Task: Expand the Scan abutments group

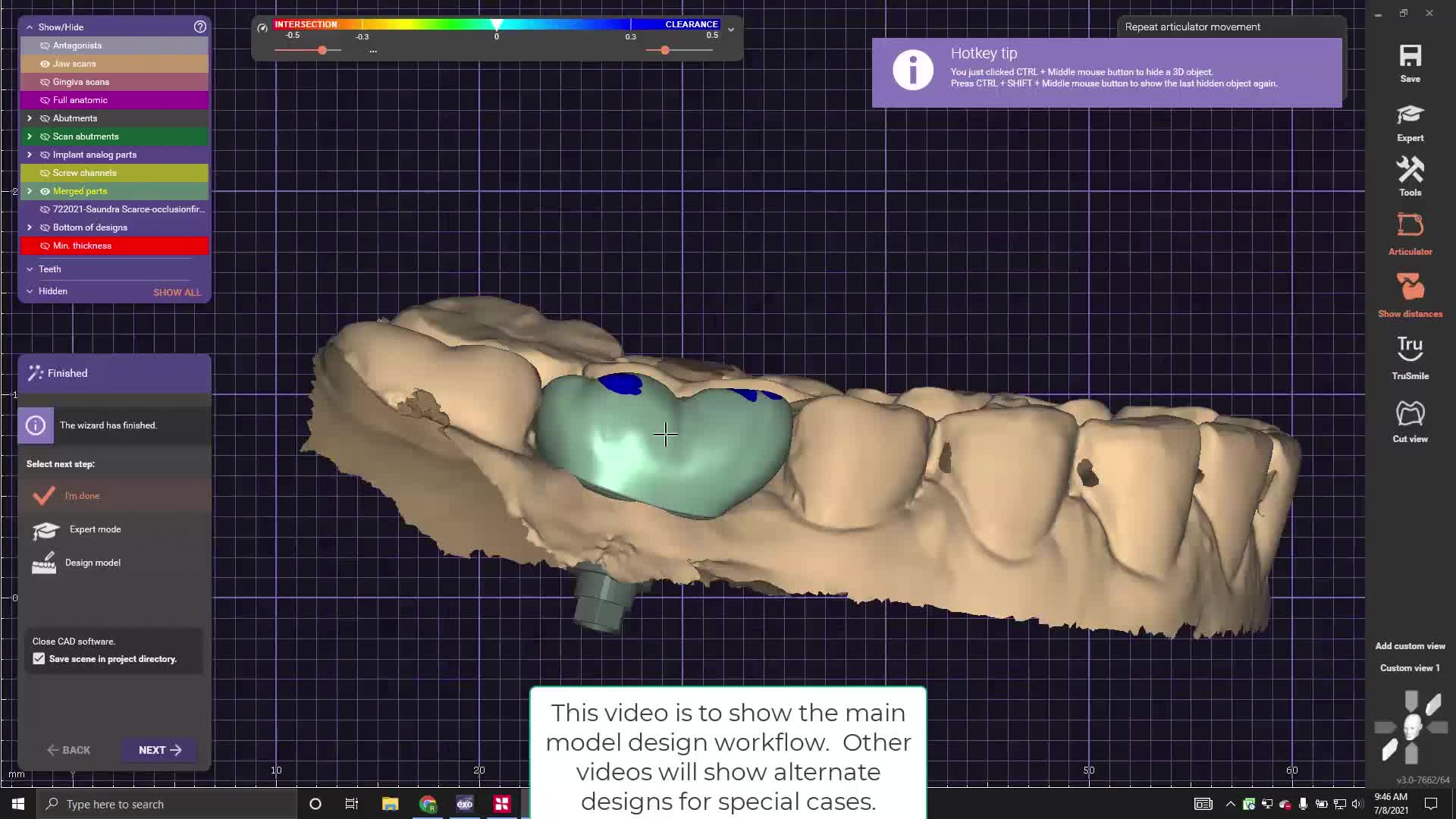Action: [30, 136]
